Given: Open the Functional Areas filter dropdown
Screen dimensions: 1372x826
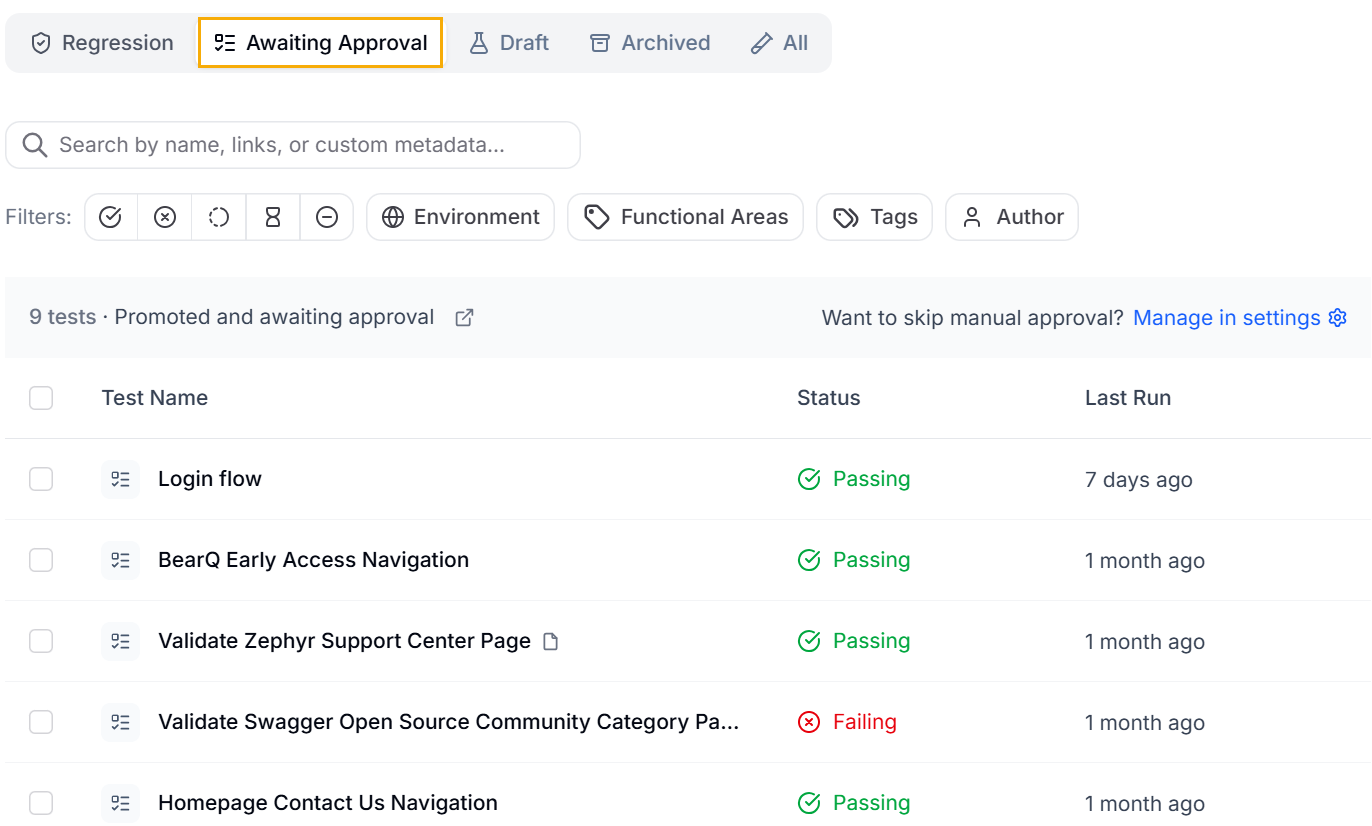Looking at the screenshot, I should (x=685, y=217).
